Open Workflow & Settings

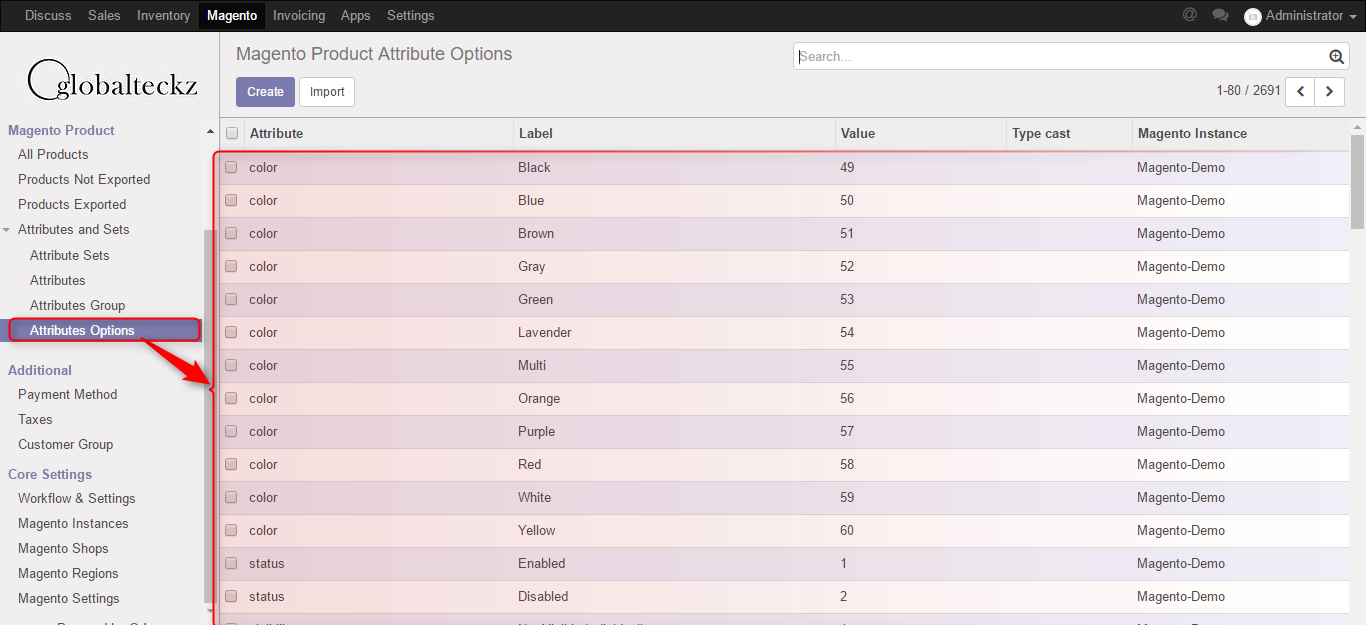76,498
